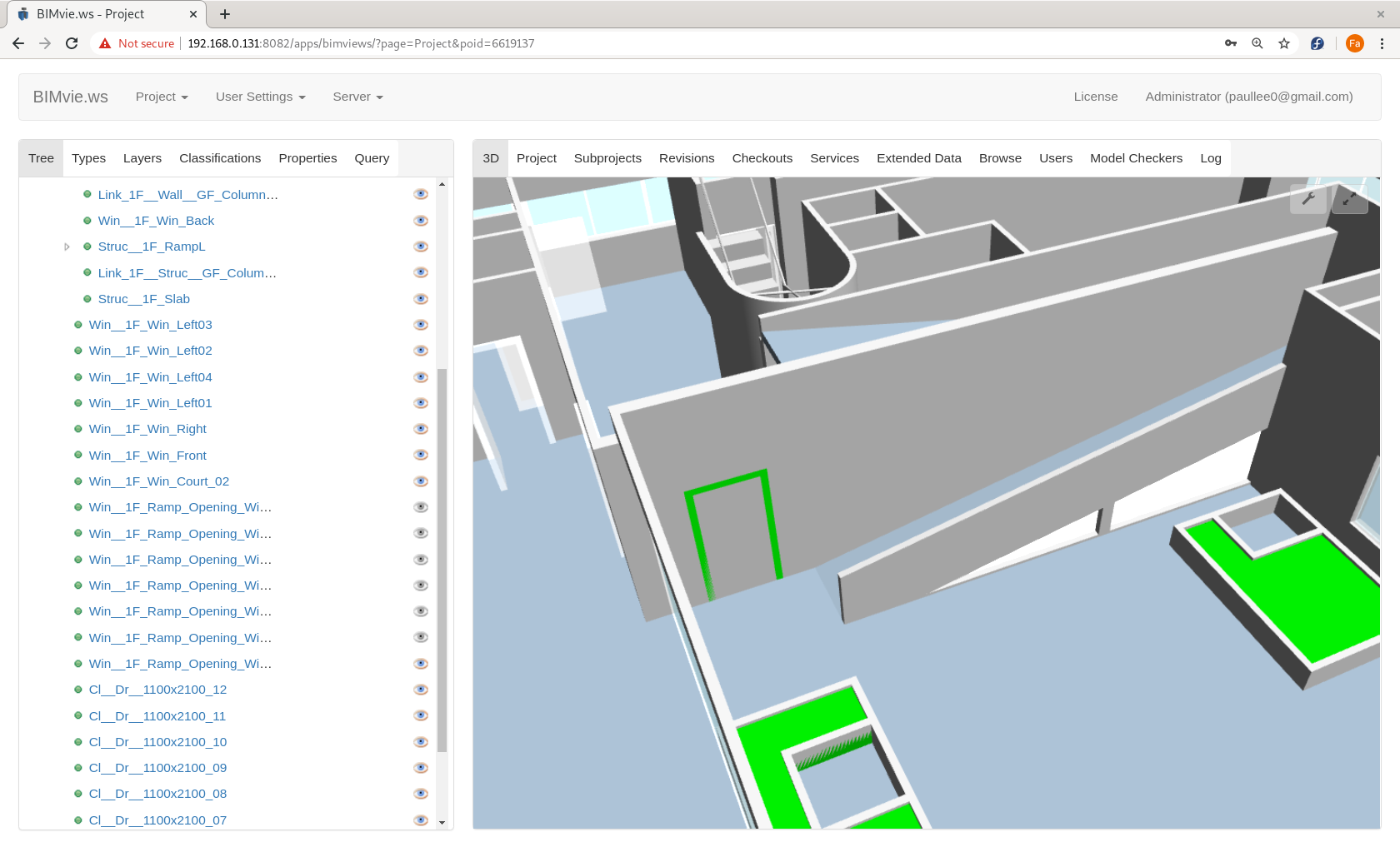
Task: Toggle fullscreen with diagonal arrows icon
Action: coord(1350,198)
